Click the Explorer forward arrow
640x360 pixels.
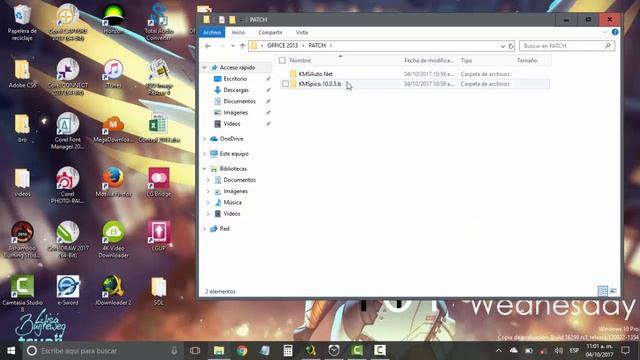point(222,46)
